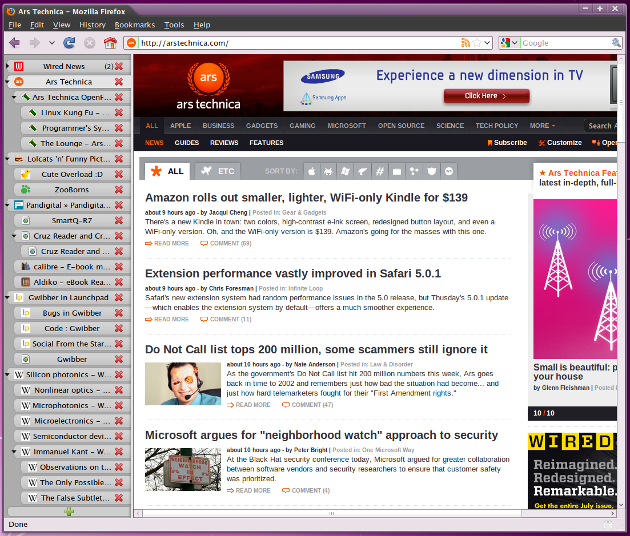Screen dimensions: 630x536
Task: Open the File menu
Action: pos(14,25)
